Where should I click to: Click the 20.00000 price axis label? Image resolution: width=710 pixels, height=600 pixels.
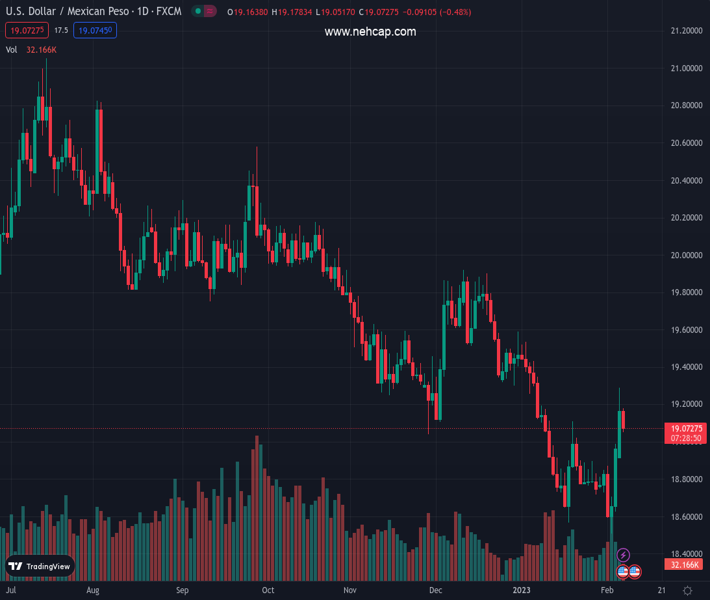[x=686, y=255]
